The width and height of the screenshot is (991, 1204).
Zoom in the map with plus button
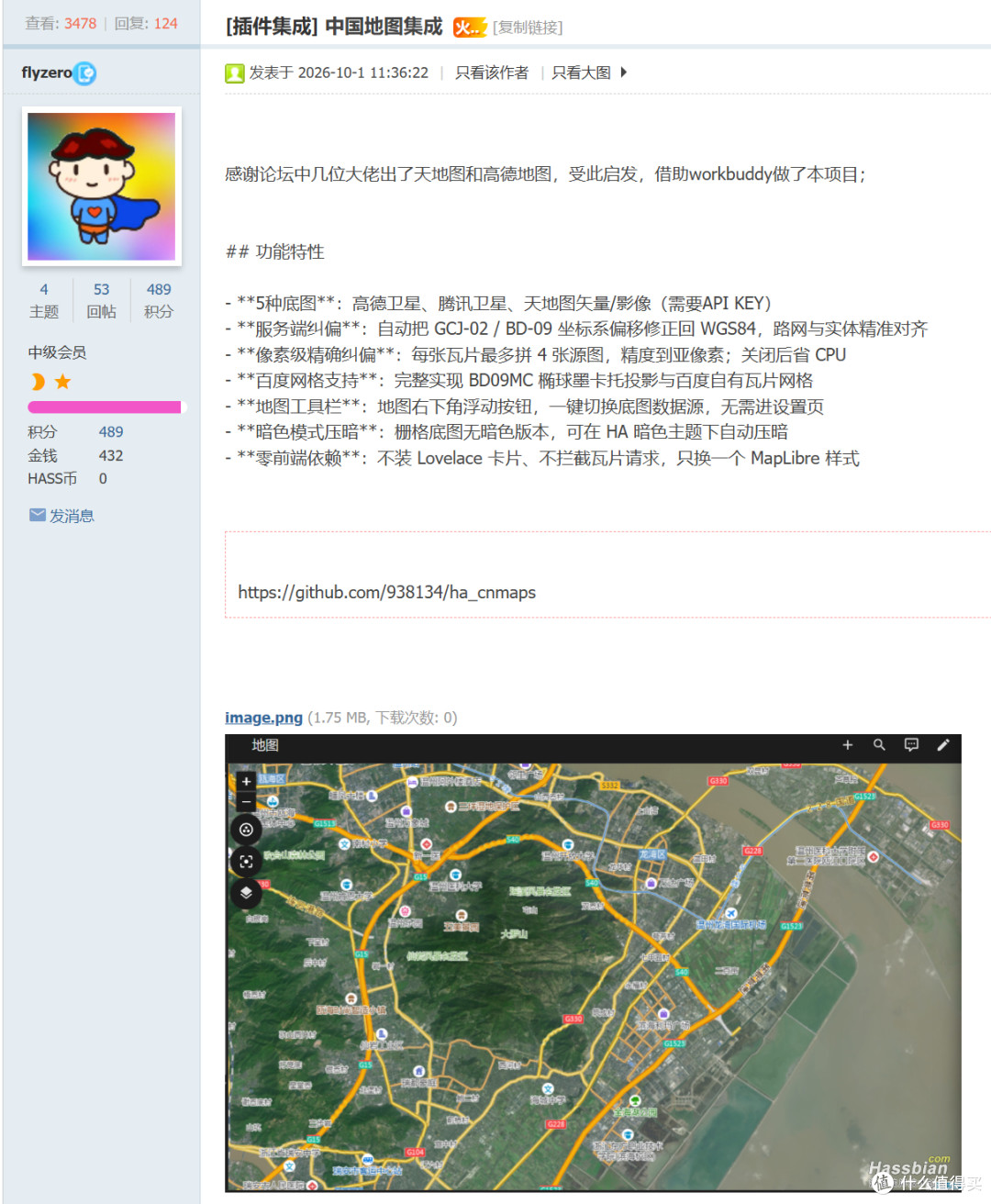pos(246,782)
